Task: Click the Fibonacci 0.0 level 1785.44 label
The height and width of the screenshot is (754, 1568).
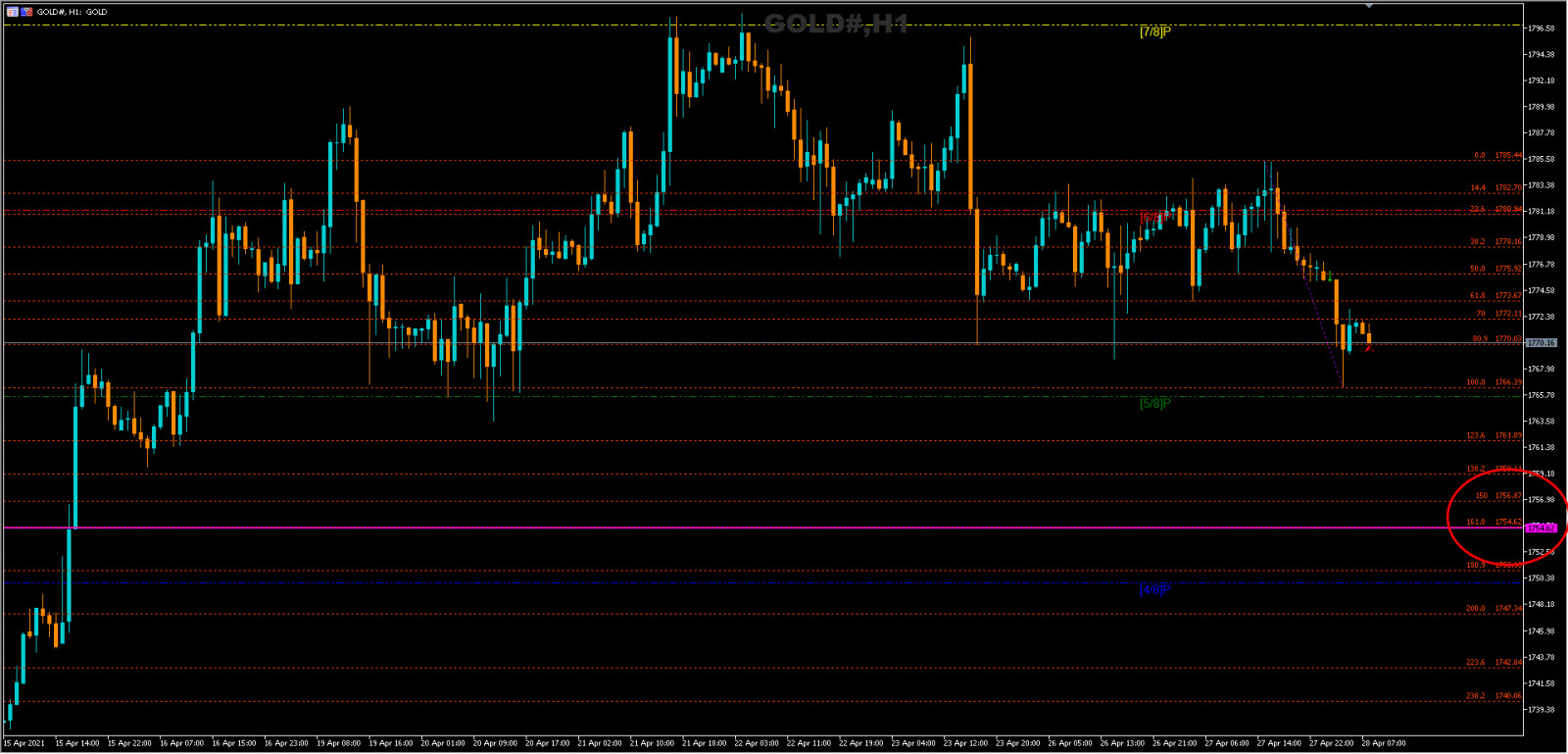Action: tap(1497, 155)
